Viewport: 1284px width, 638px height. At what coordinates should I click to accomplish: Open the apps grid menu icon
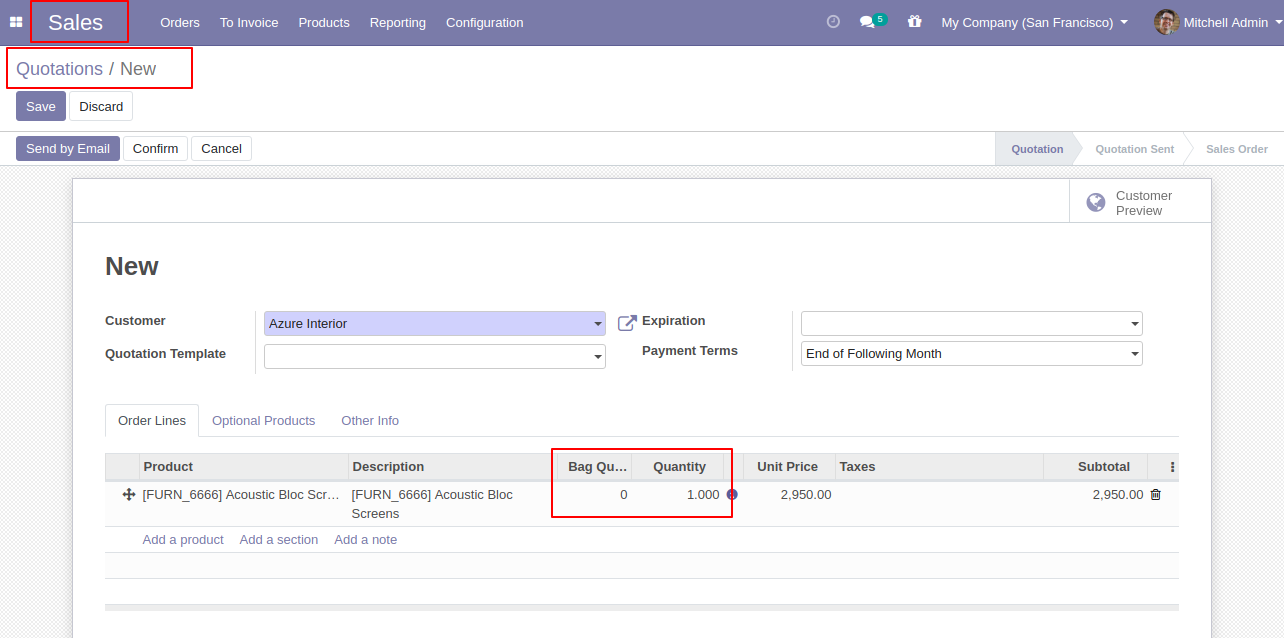[16, 22]
